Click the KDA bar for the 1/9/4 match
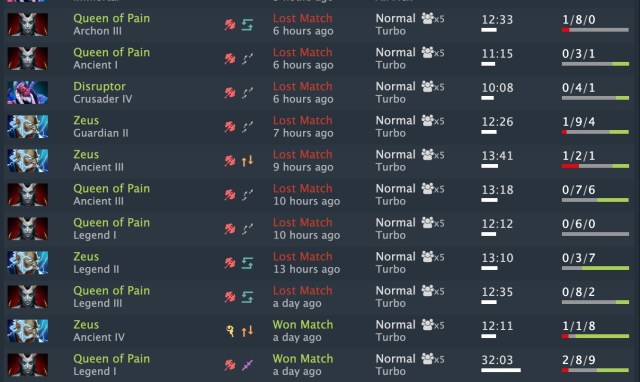Screen dimensions: 640x382 click(x=595, y=132)
